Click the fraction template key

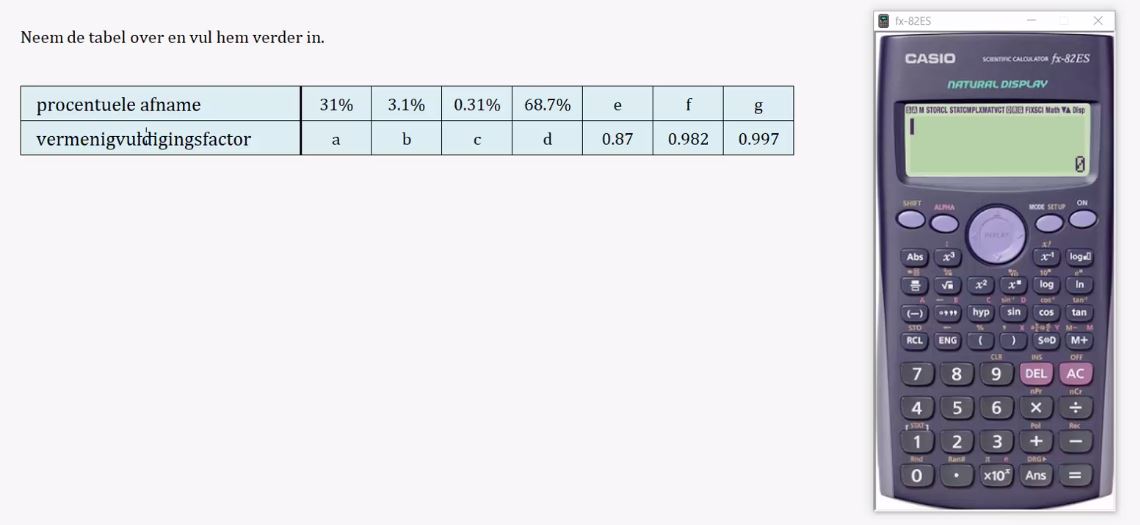point(915,286)
